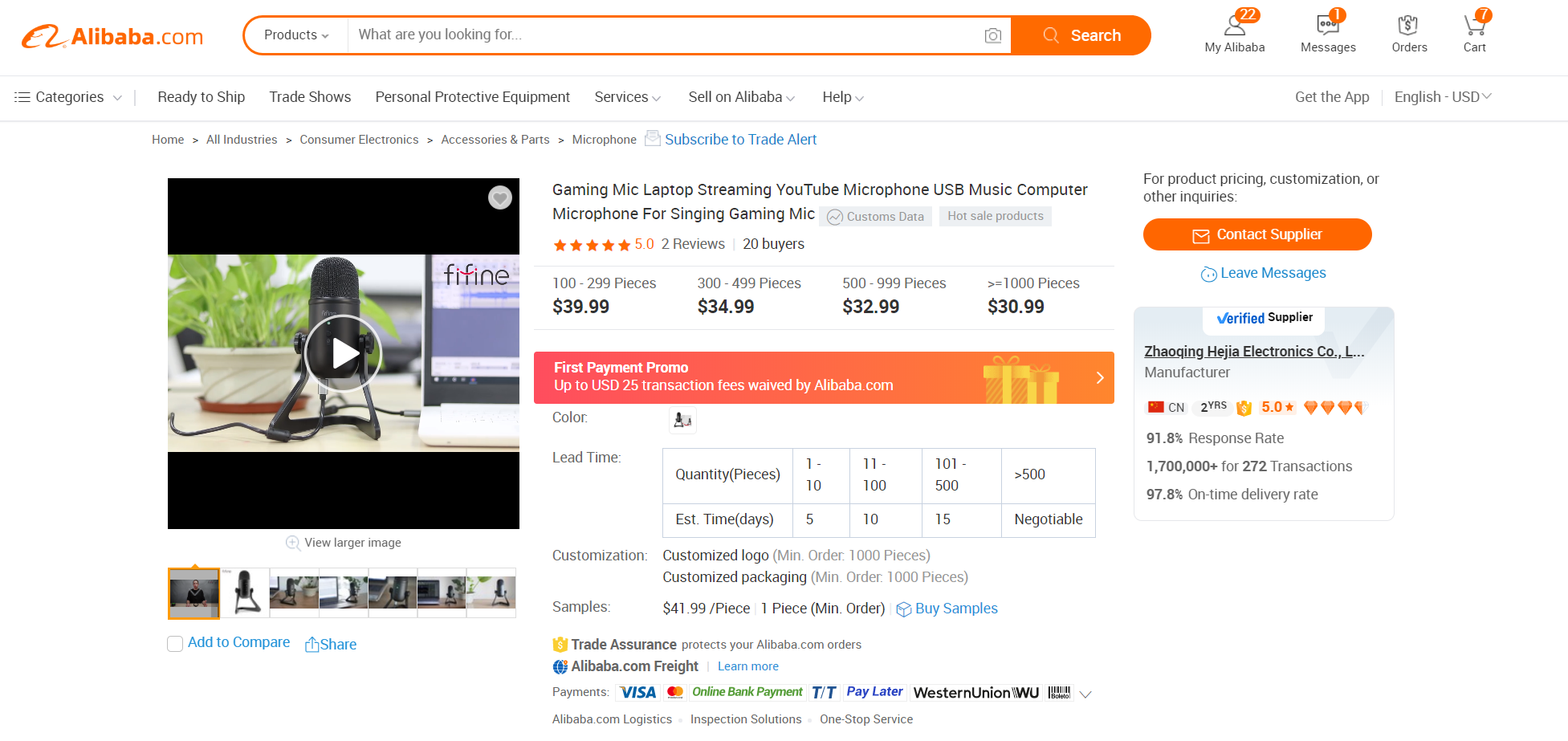Click the Mastercard payment icon

click(675, 693)
